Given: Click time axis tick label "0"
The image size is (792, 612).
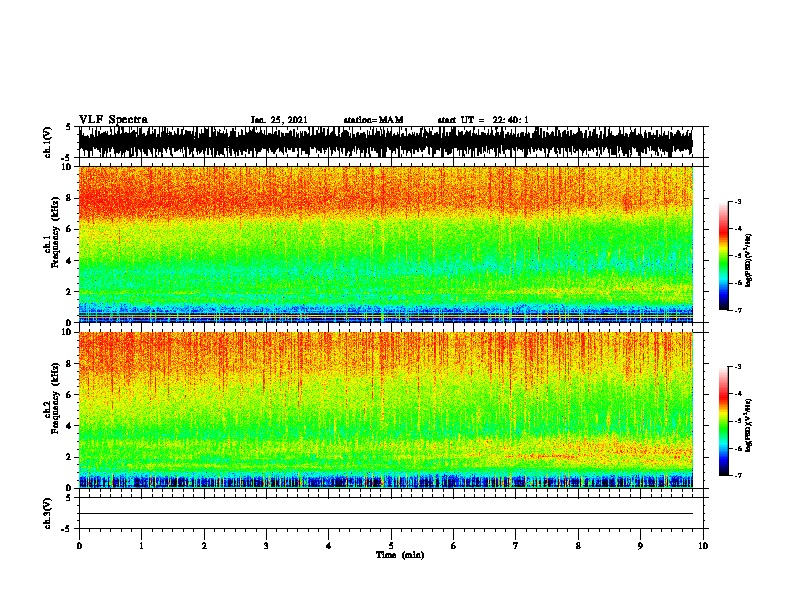Looking at the screenshot, I should (x=79, y=546).
